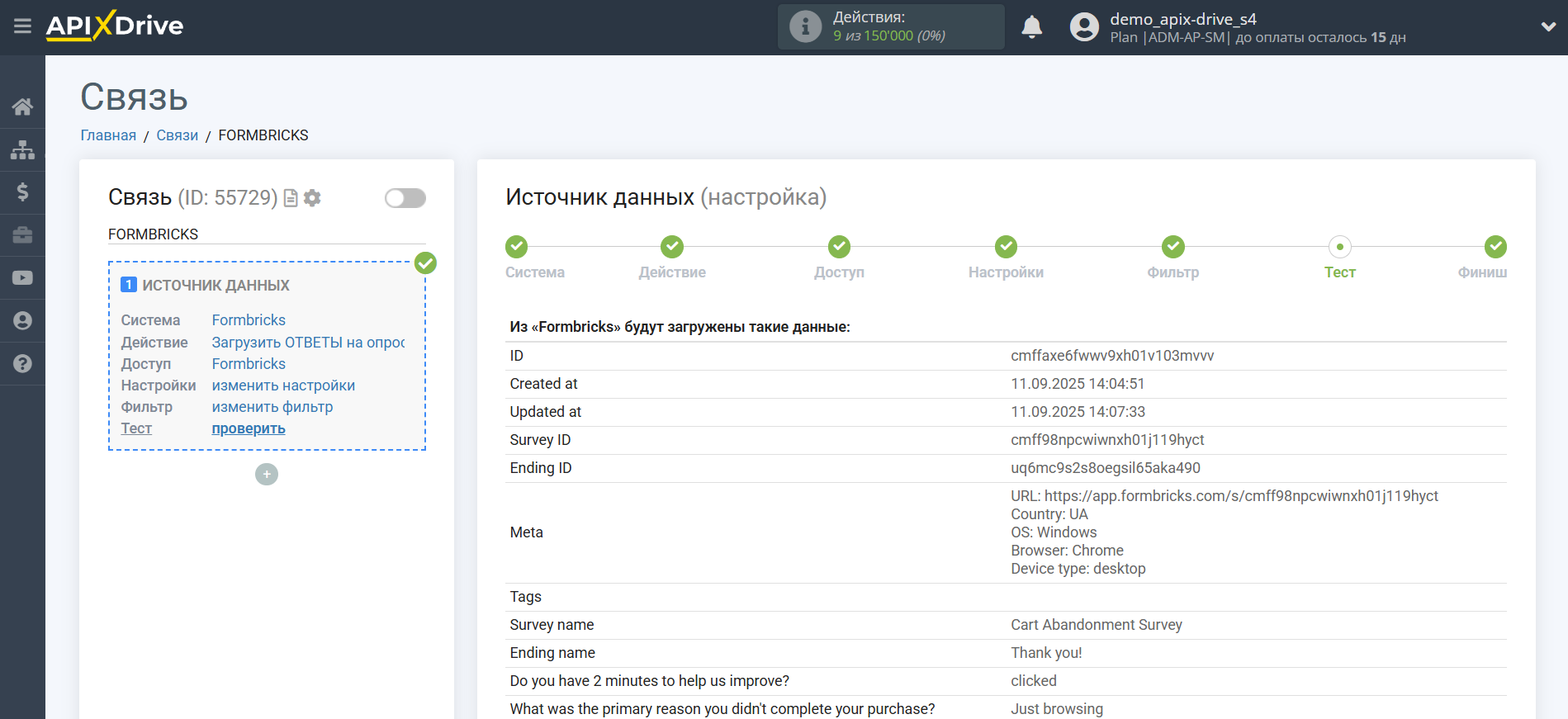Go to Home via sidebar house icon
This screenshot has height=719, width=1568.
coord(22,106)
